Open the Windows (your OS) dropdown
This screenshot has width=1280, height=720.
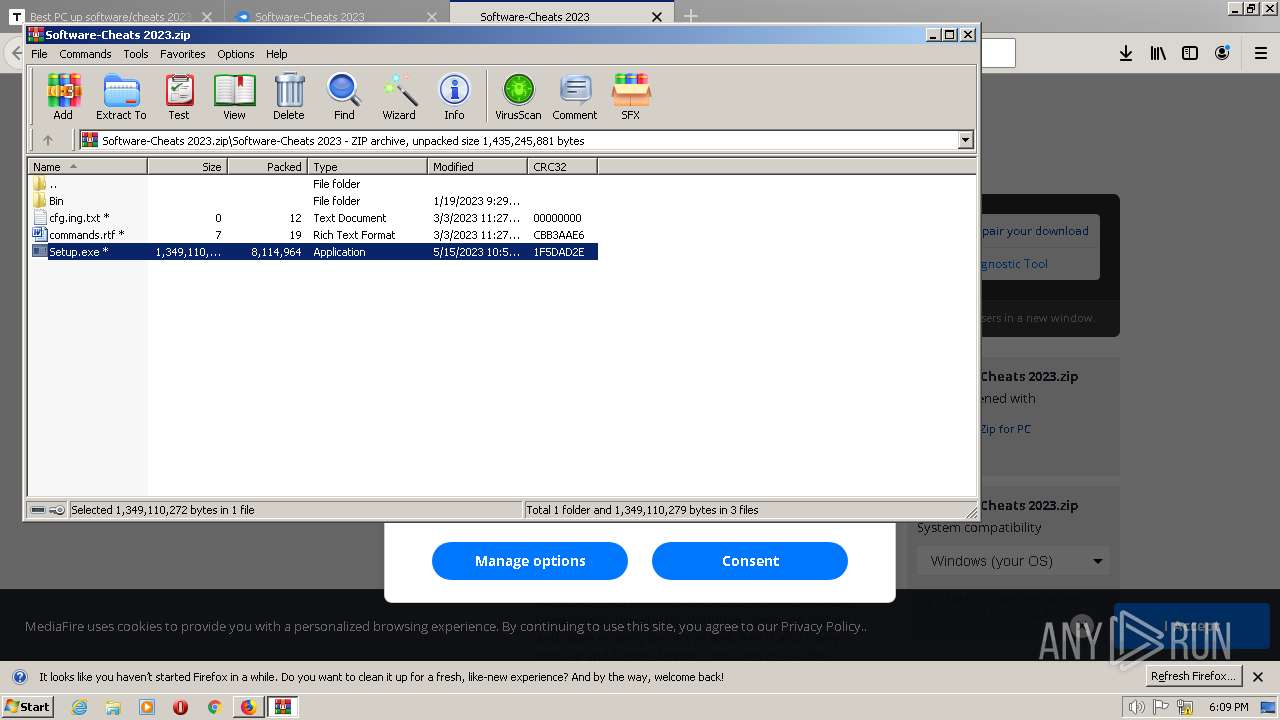click(x=1014, y=561)
